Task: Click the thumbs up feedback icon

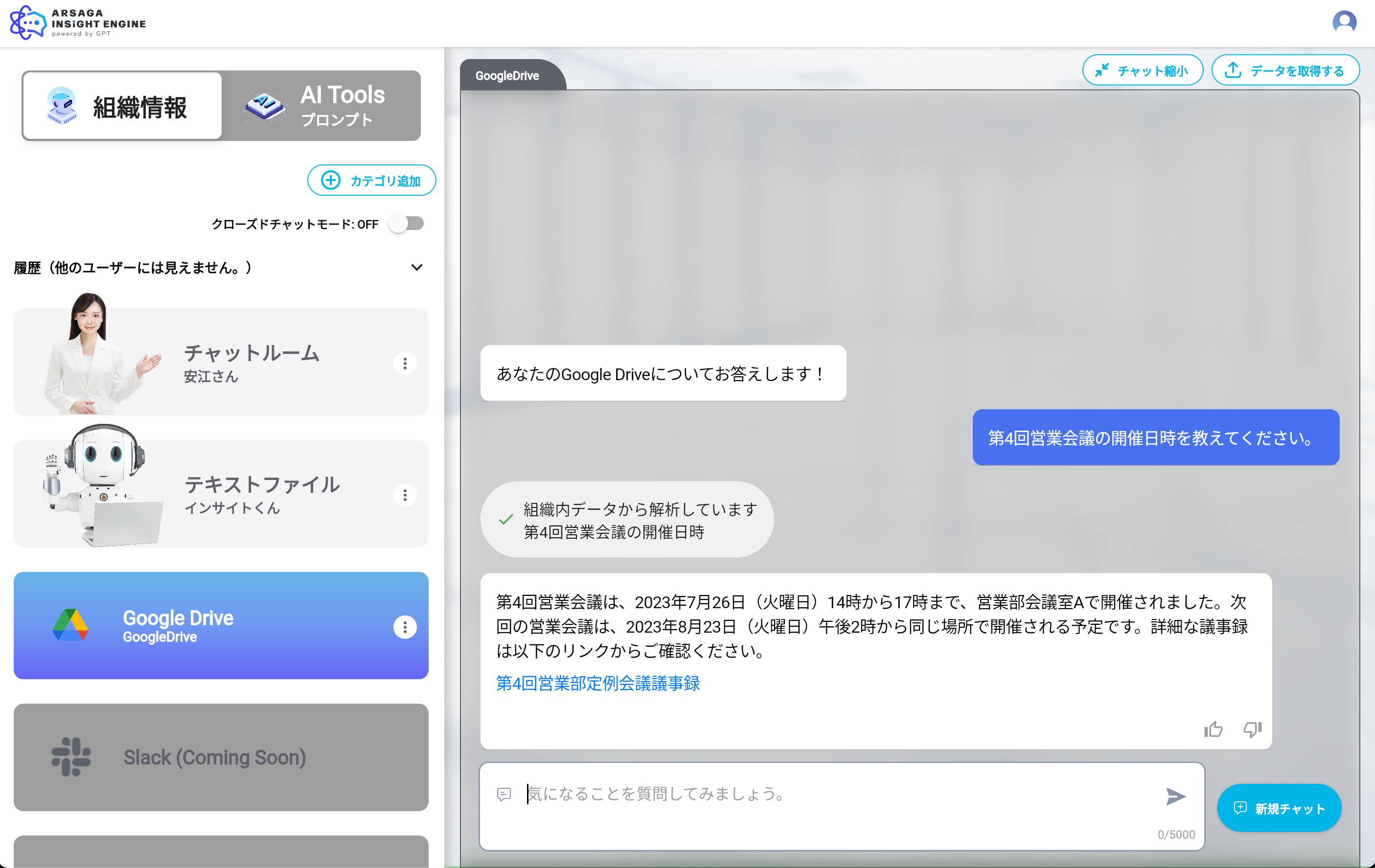Action: 1213,729
